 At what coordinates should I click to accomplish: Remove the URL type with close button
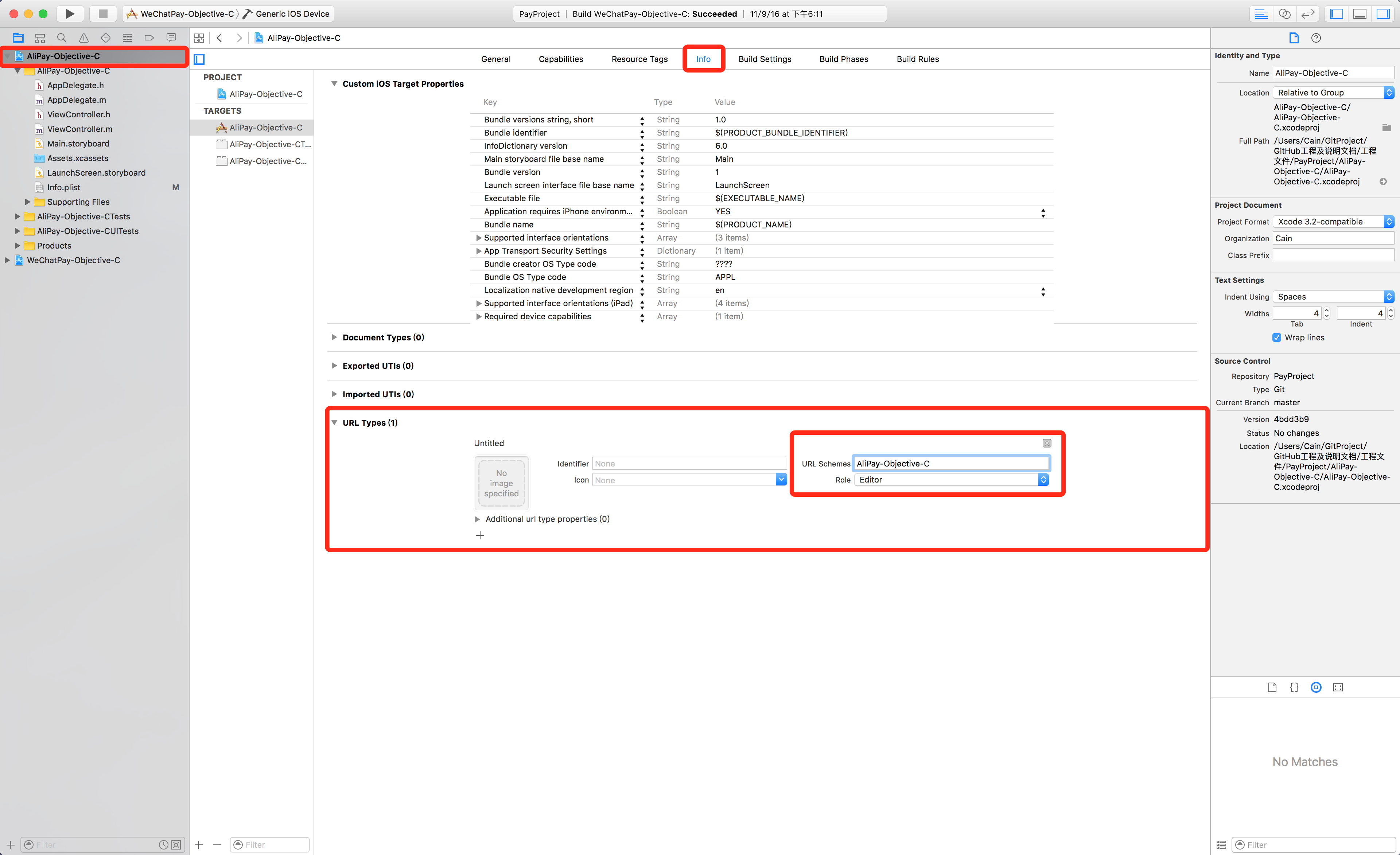pos(1047,443)
